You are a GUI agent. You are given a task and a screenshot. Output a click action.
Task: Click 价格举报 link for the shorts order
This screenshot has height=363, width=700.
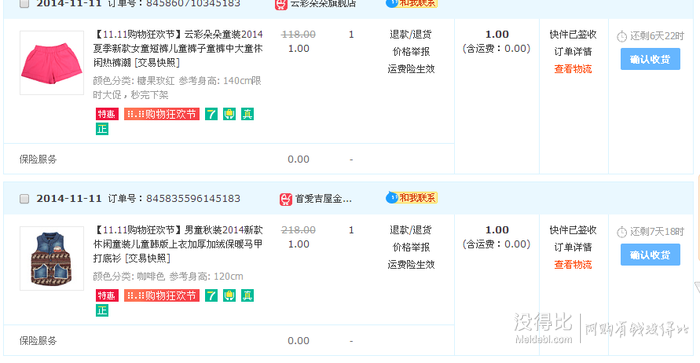point(411,52)
